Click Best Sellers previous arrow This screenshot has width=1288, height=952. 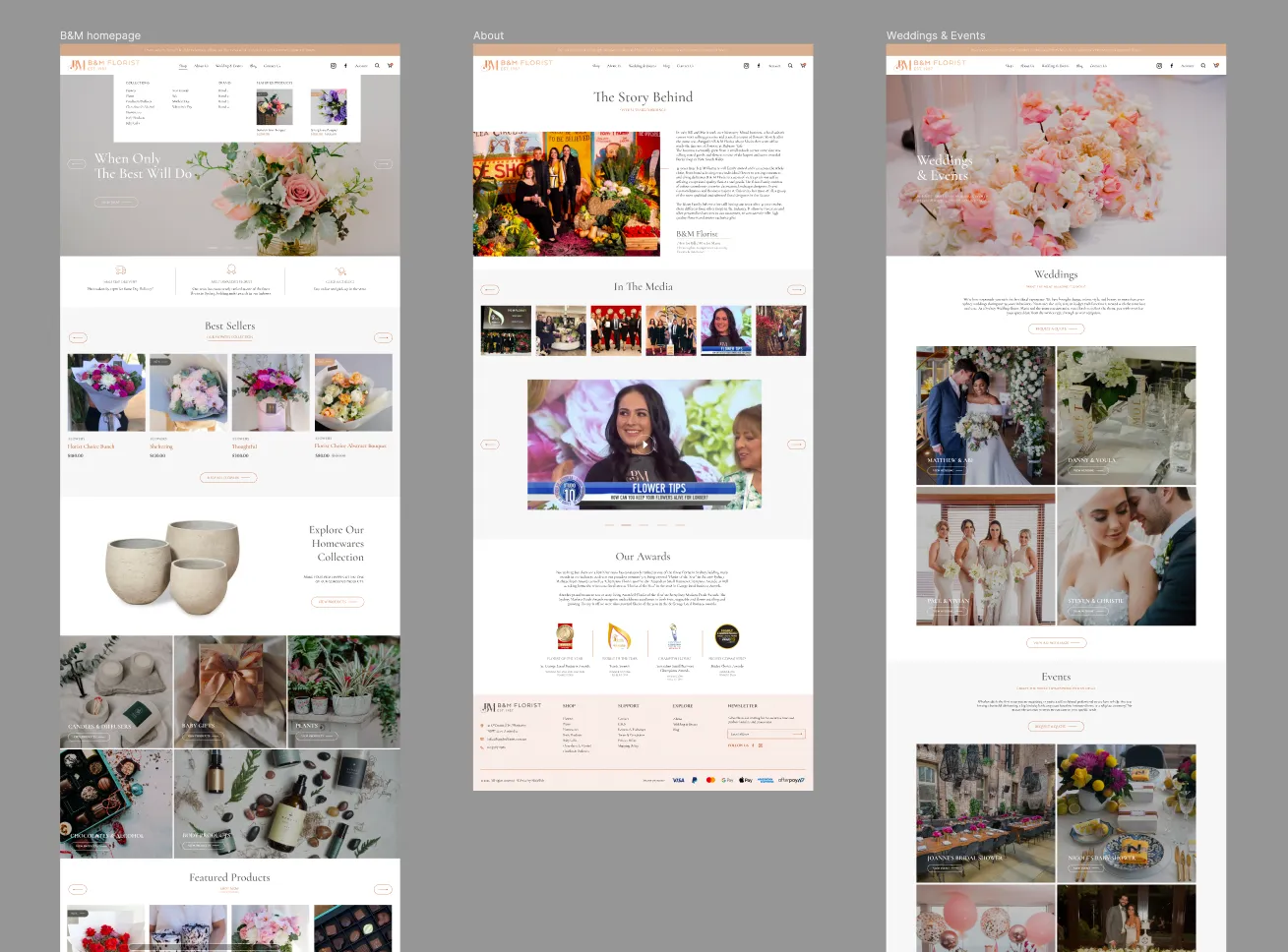78,337
